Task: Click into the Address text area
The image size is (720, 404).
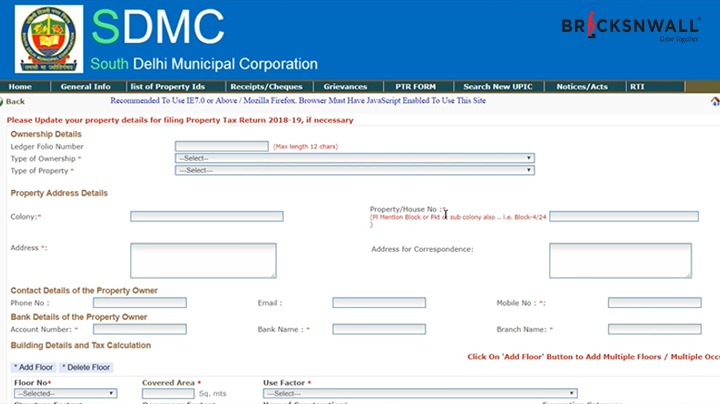Action: (203, 260)
